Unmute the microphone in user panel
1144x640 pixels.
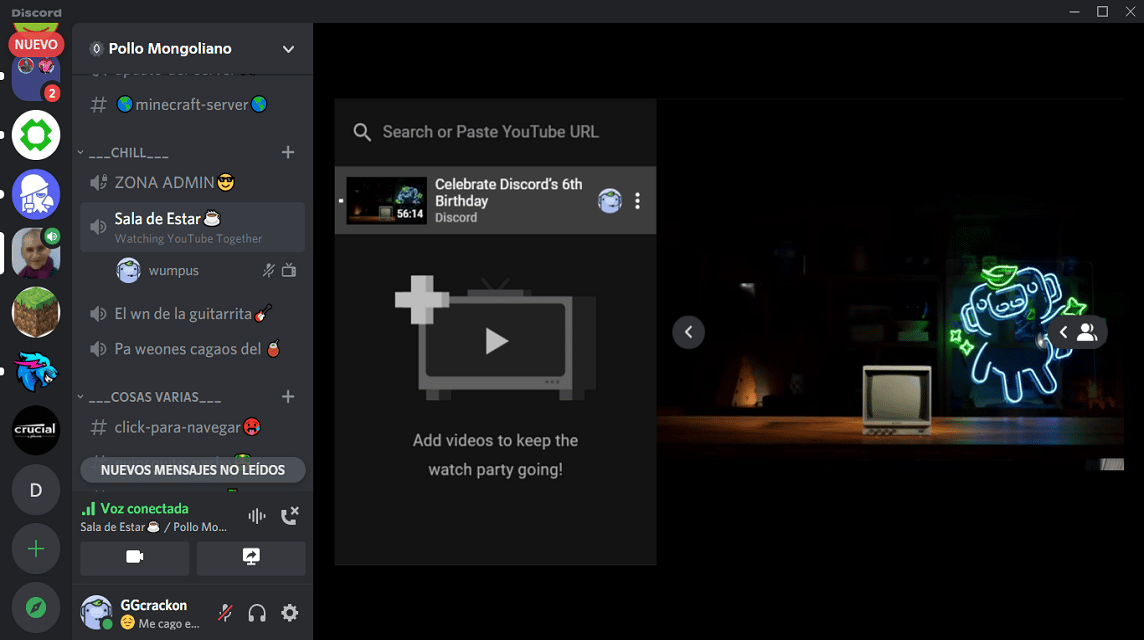click(225, 613)
